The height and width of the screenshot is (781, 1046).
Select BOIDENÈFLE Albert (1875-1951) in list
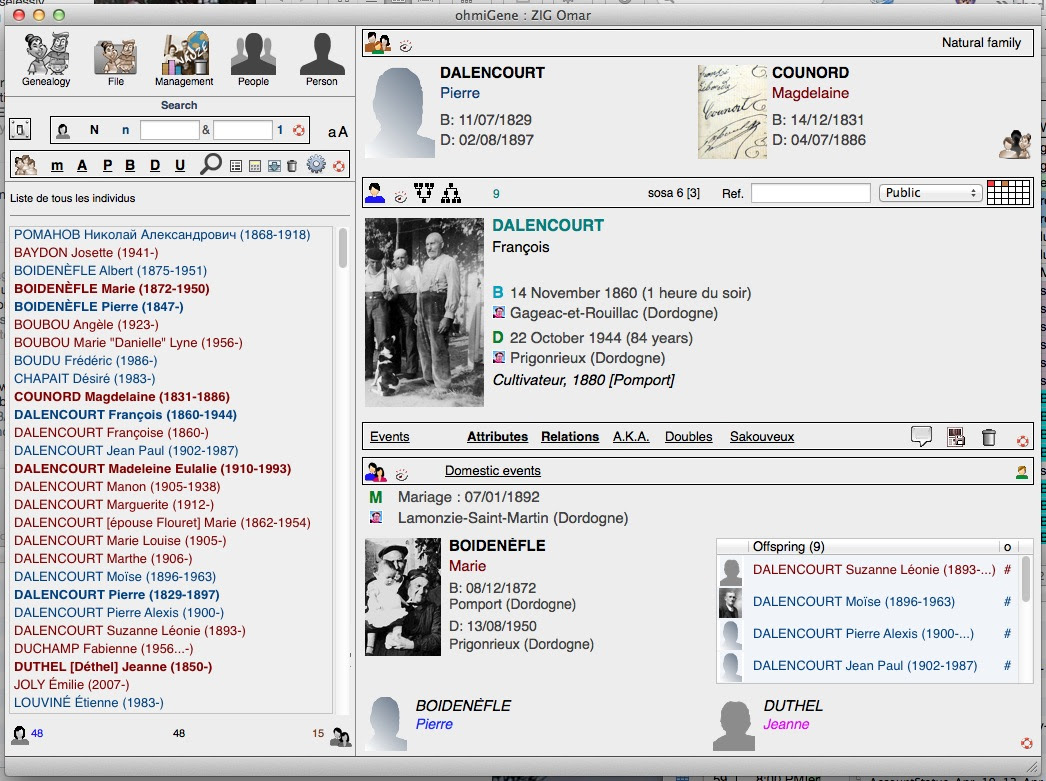click(x=111, y=271)
